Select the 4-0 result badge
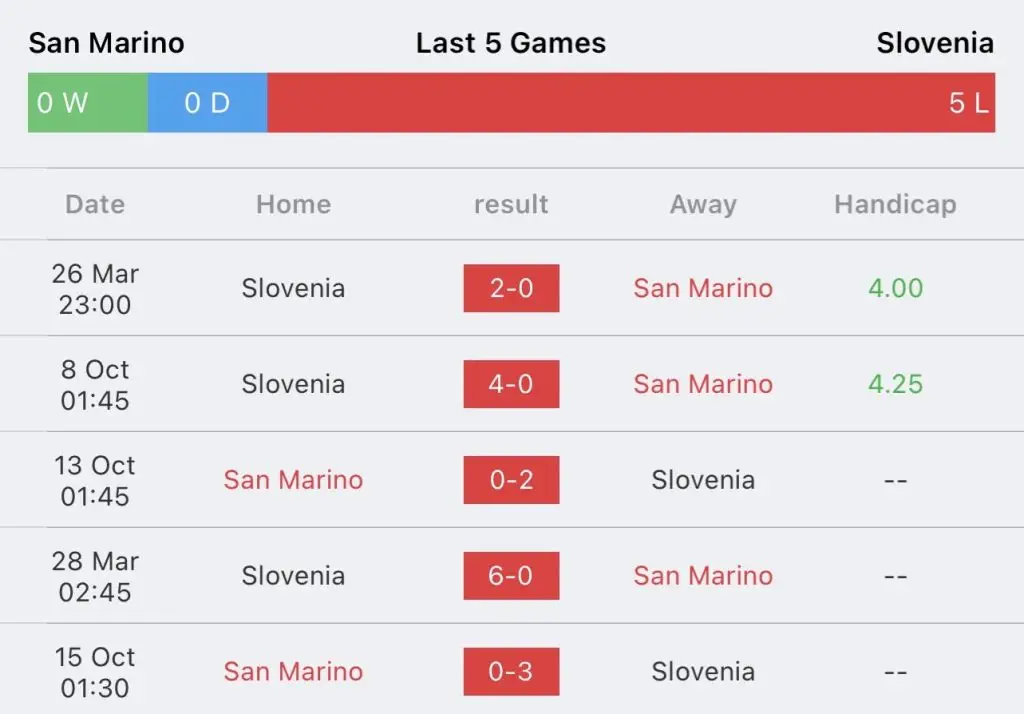Screen dimensions: 1024x714 [x=511, y=384]
